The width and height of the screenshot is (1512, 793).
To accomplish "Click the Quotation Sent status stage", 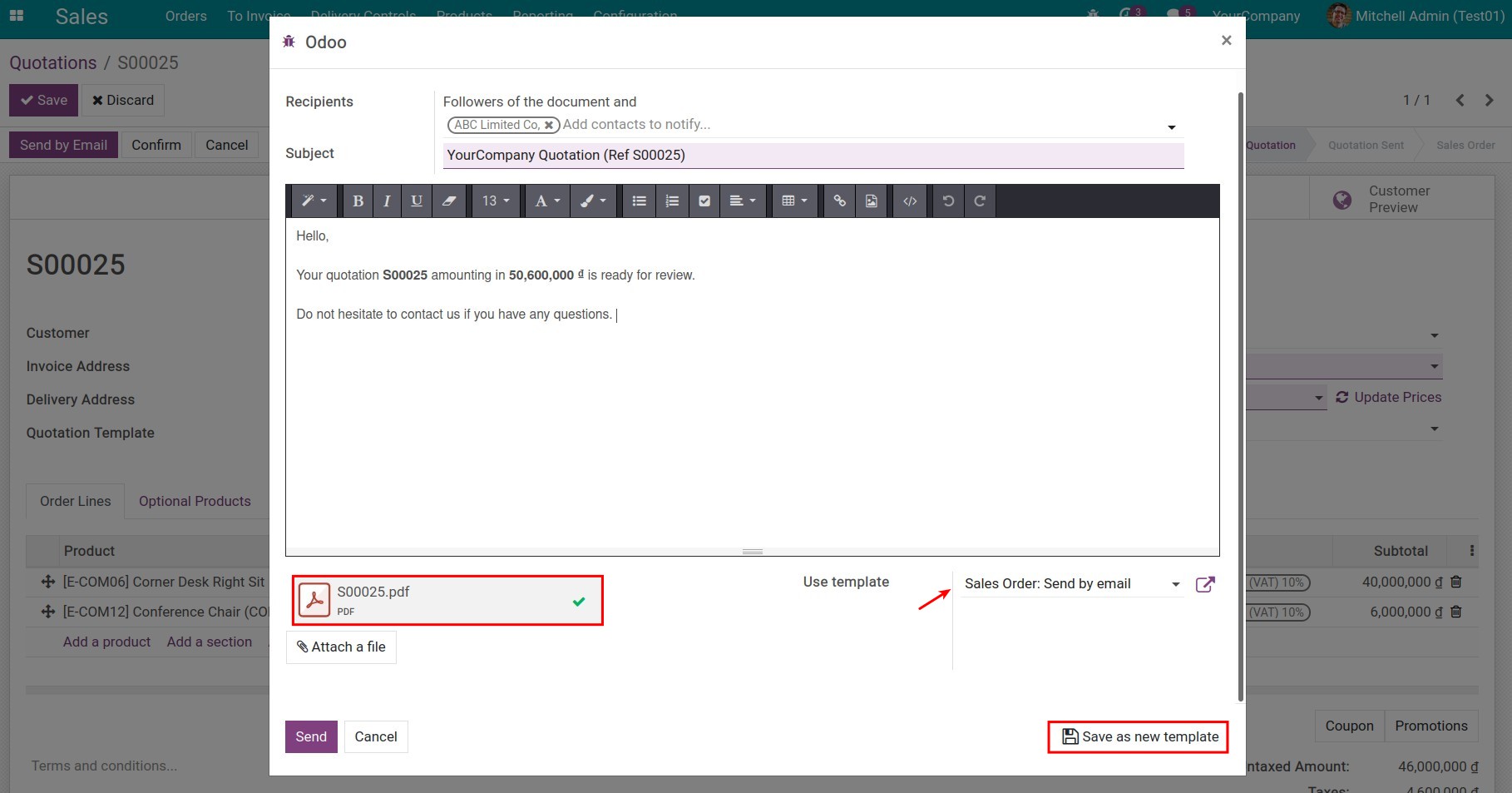I will point(1366,145).
